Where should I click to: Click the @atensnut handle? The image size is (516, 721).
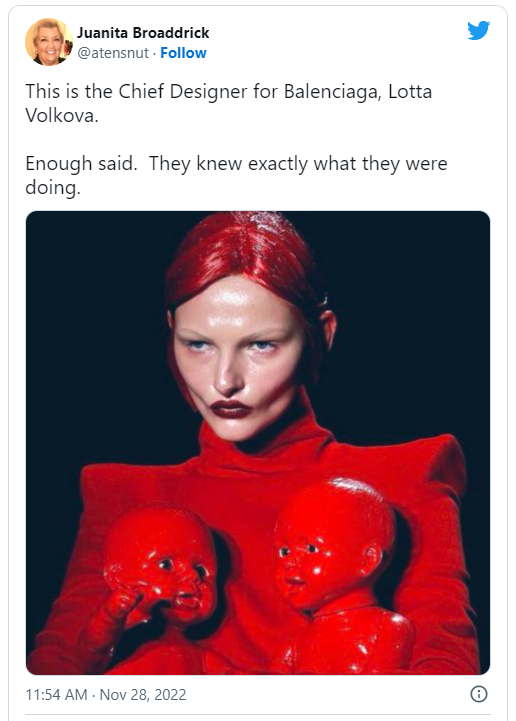[113, 53]
